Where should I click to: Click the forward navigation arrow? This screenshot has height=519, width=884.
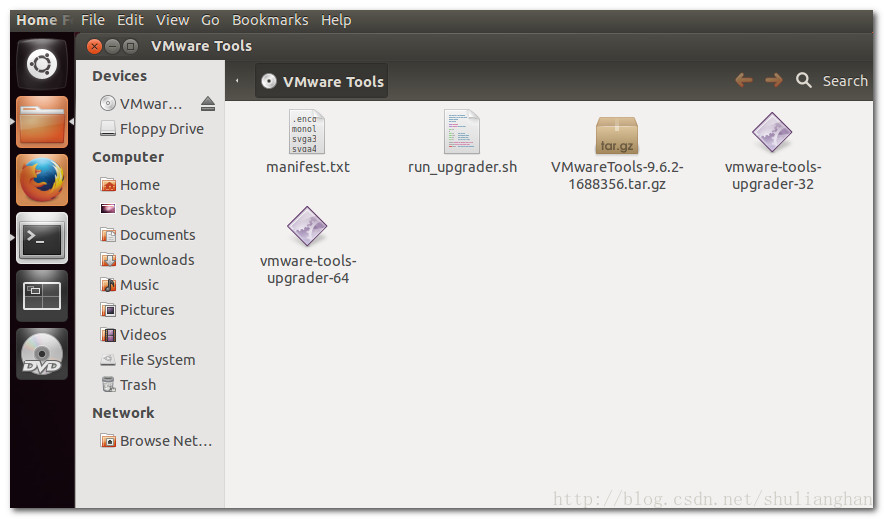774,80
